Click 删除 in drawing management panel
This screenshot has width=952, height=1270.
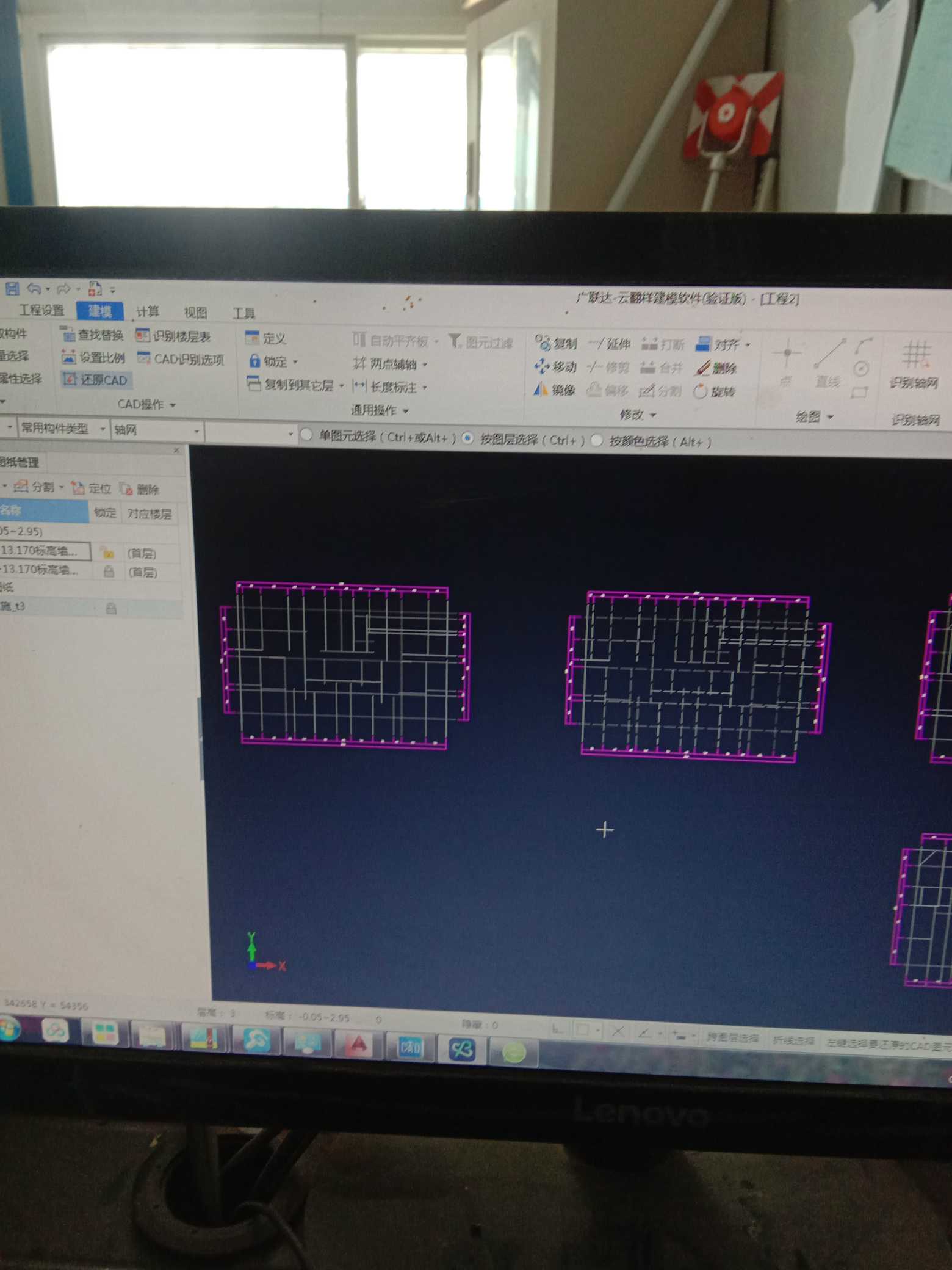tap(139, 489)
